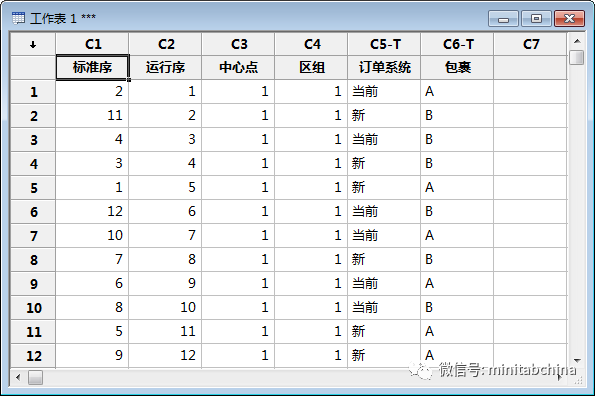The width and height of the screenshot is (595, 396).
Task: Select row header 3
Action: point(33,140)
